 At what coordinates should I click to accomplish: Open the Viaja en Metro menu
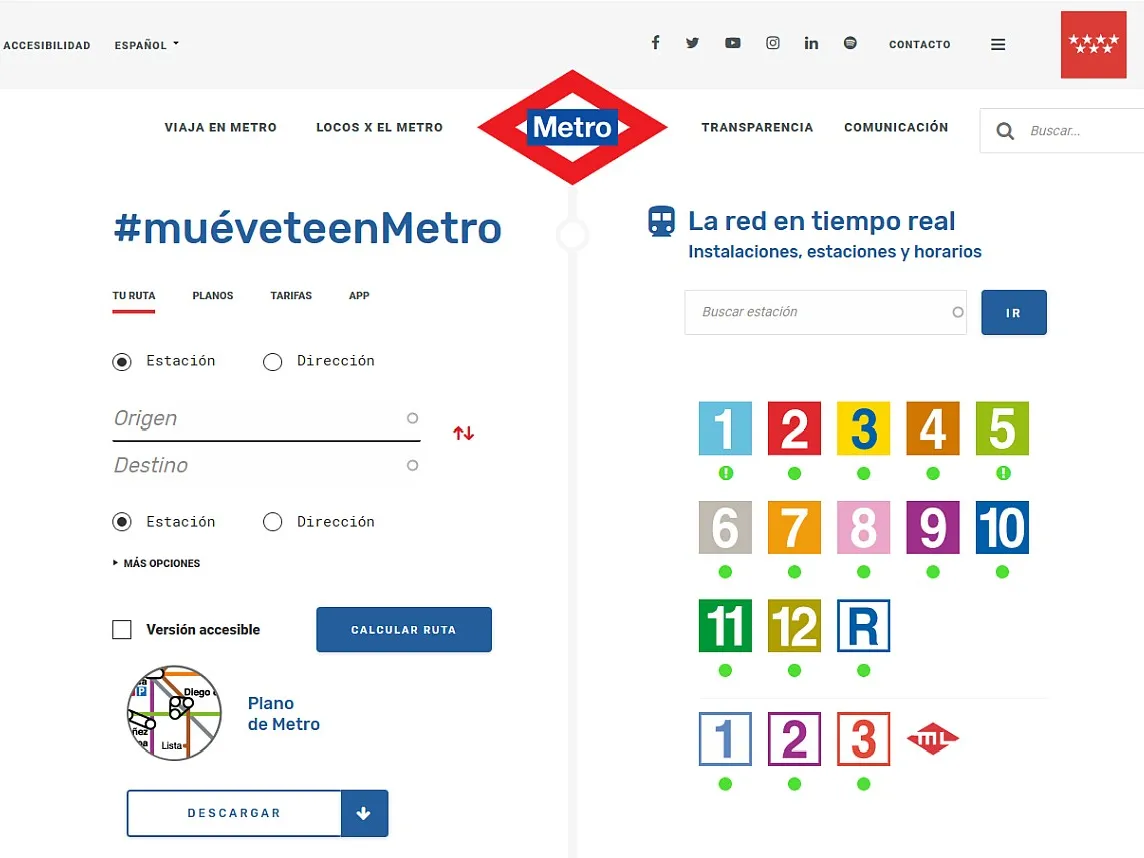pos(220,128)
